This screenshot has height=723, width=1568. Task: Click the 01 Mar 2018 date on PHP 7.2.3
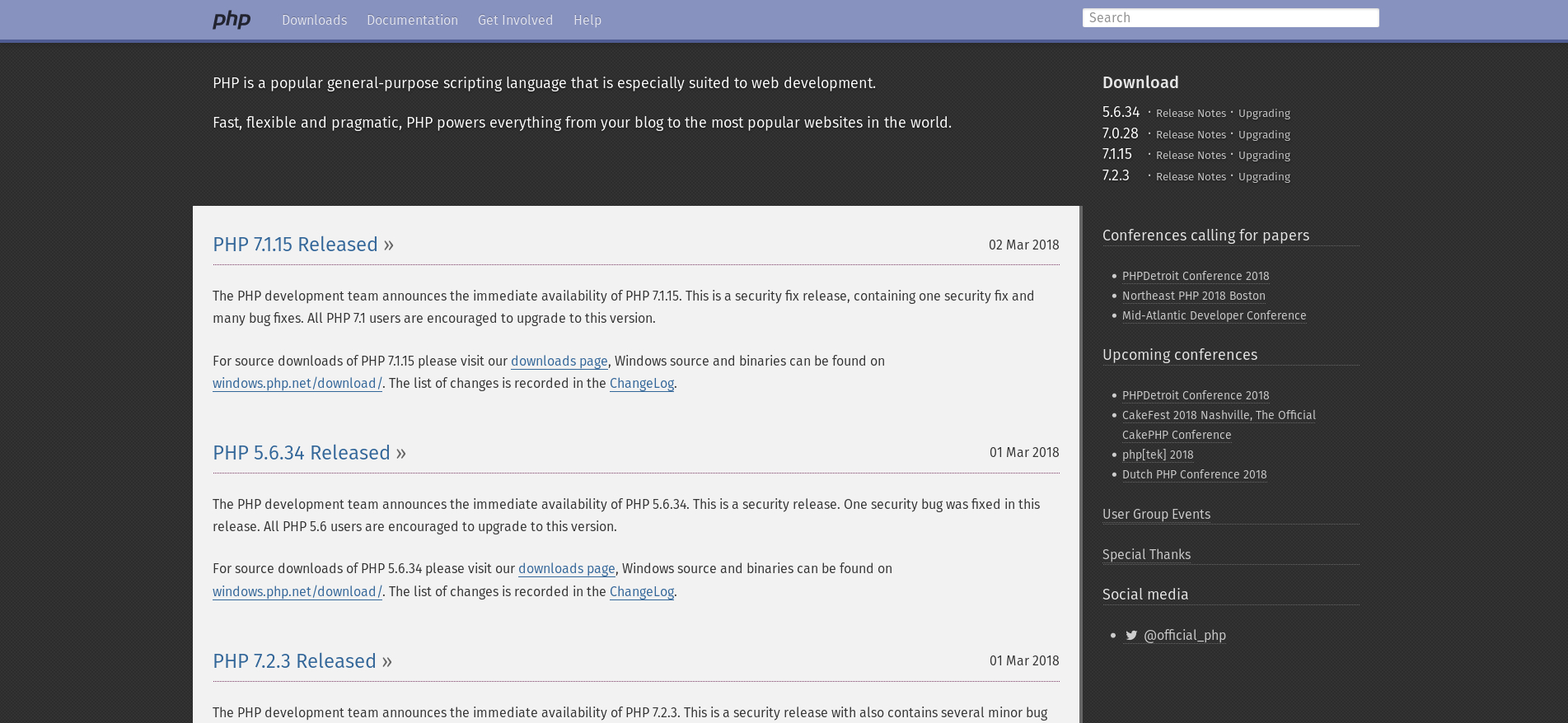[1024, 661]
